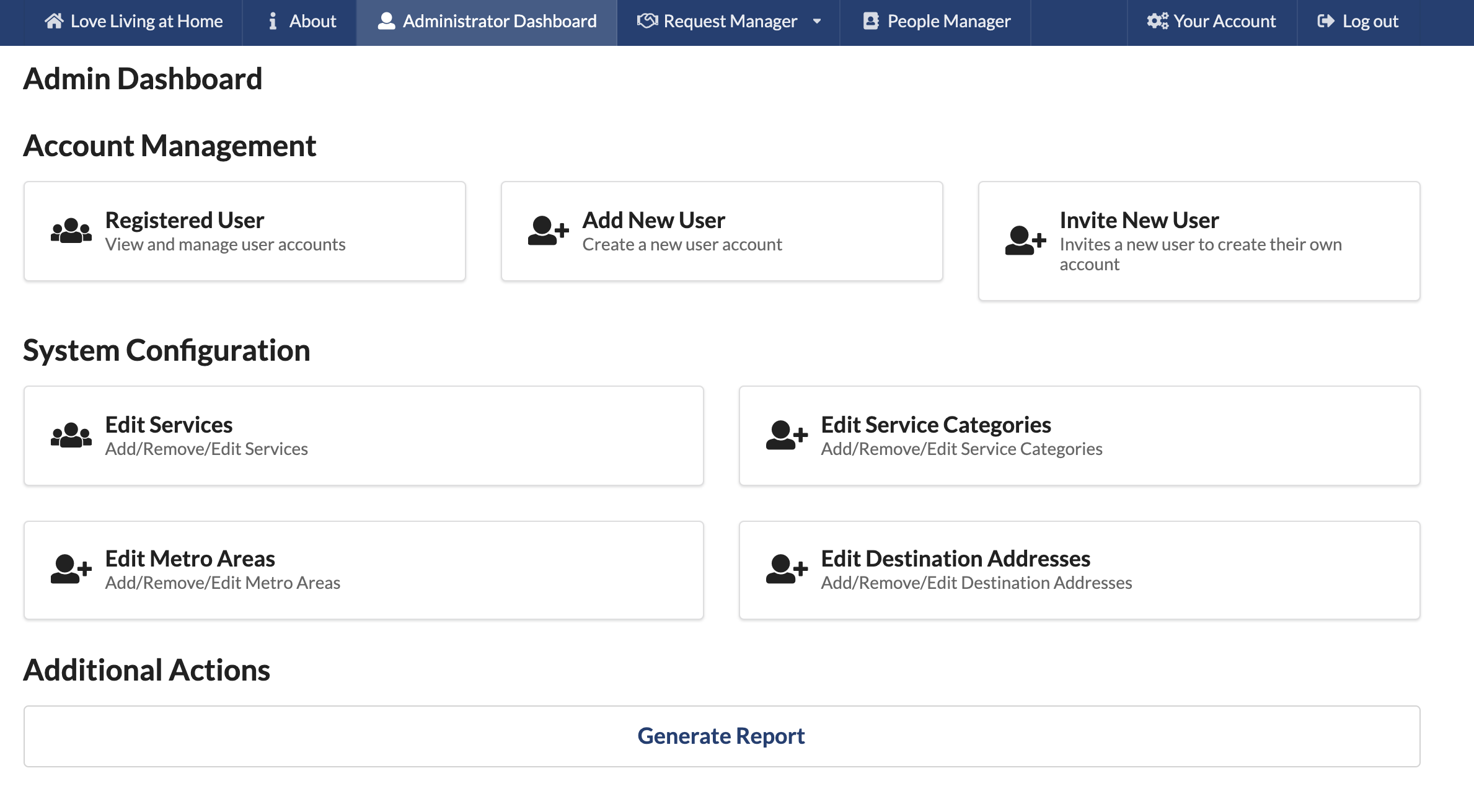The height and width of the screenshot is (812, 1474).
Task: Open Edit Destination Addresses card title
Action: click(956, 558)
